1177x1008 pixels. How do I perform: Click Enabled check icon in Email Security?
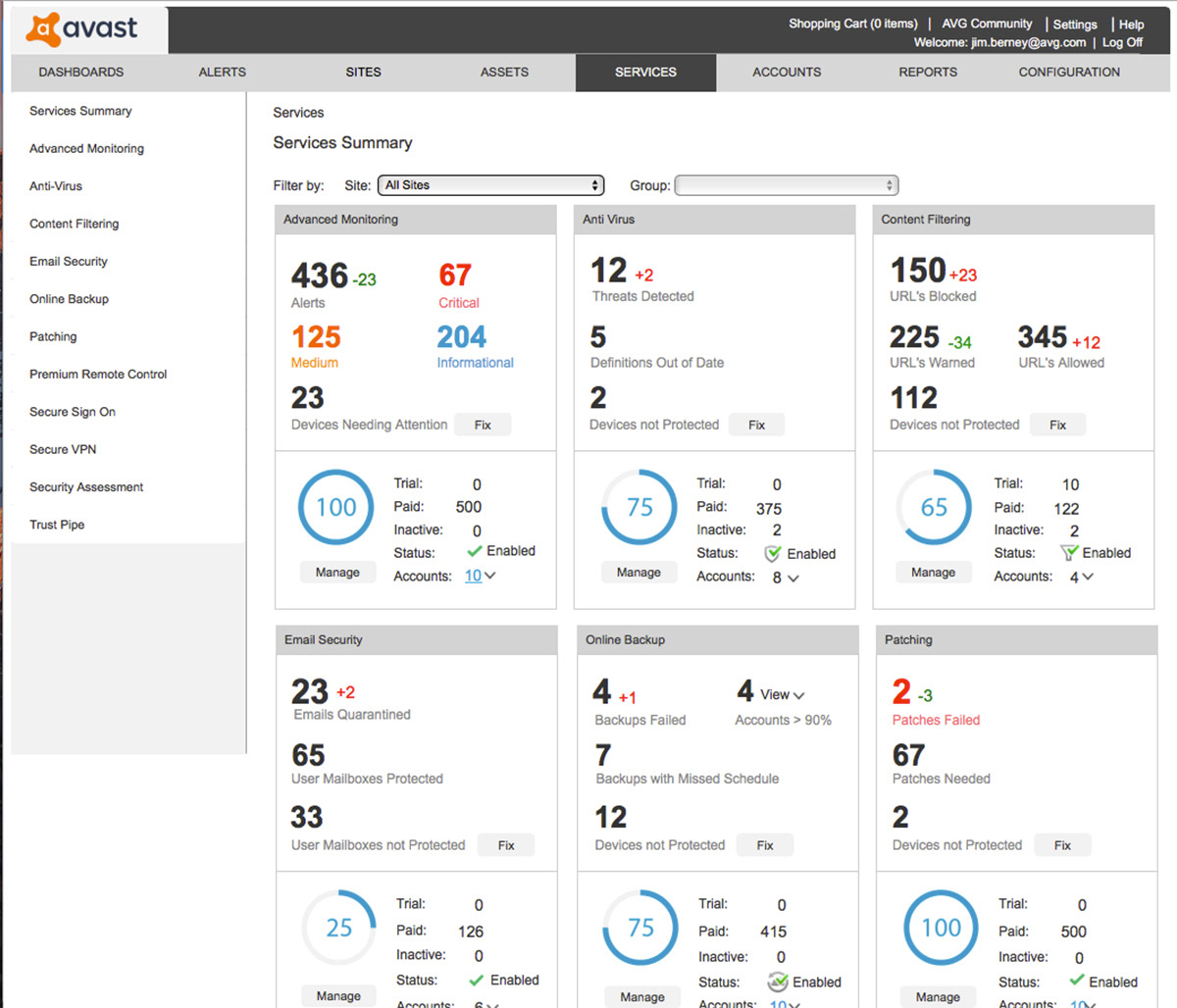(477, 981)
